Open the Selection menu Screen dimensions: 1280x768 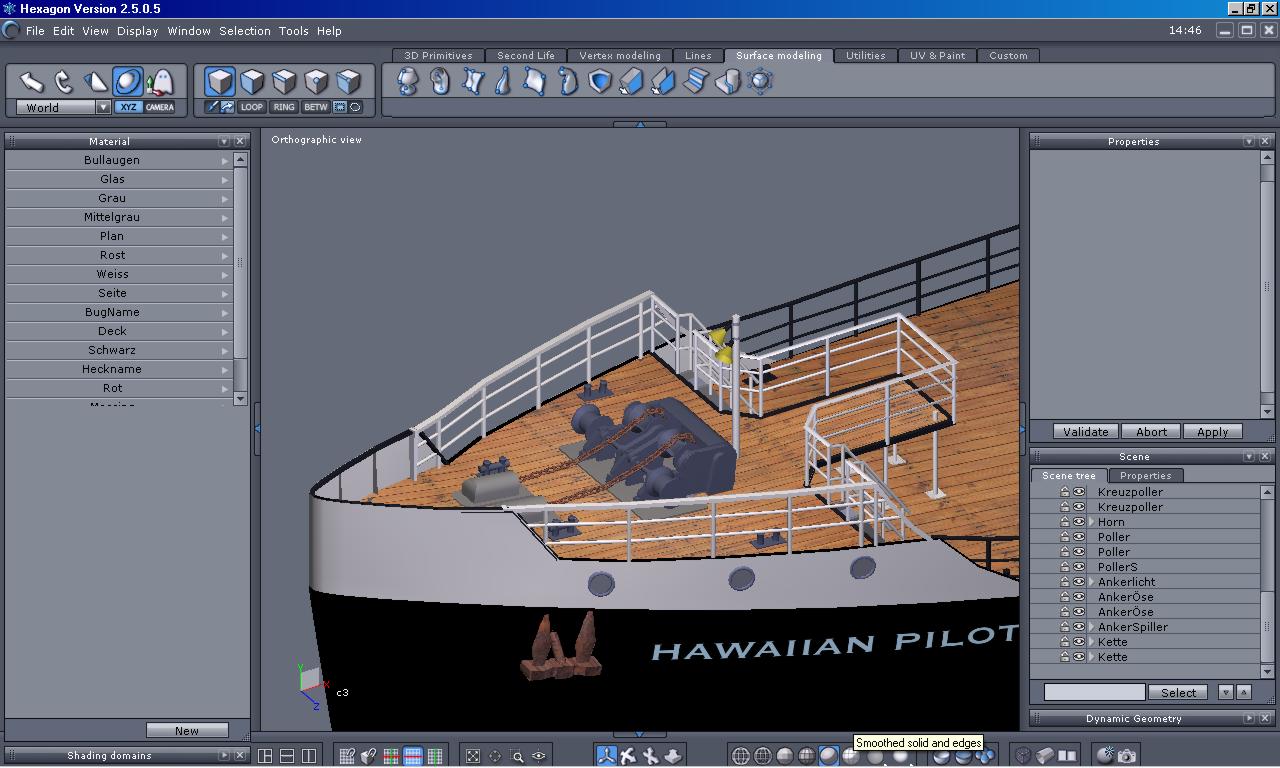245,31
